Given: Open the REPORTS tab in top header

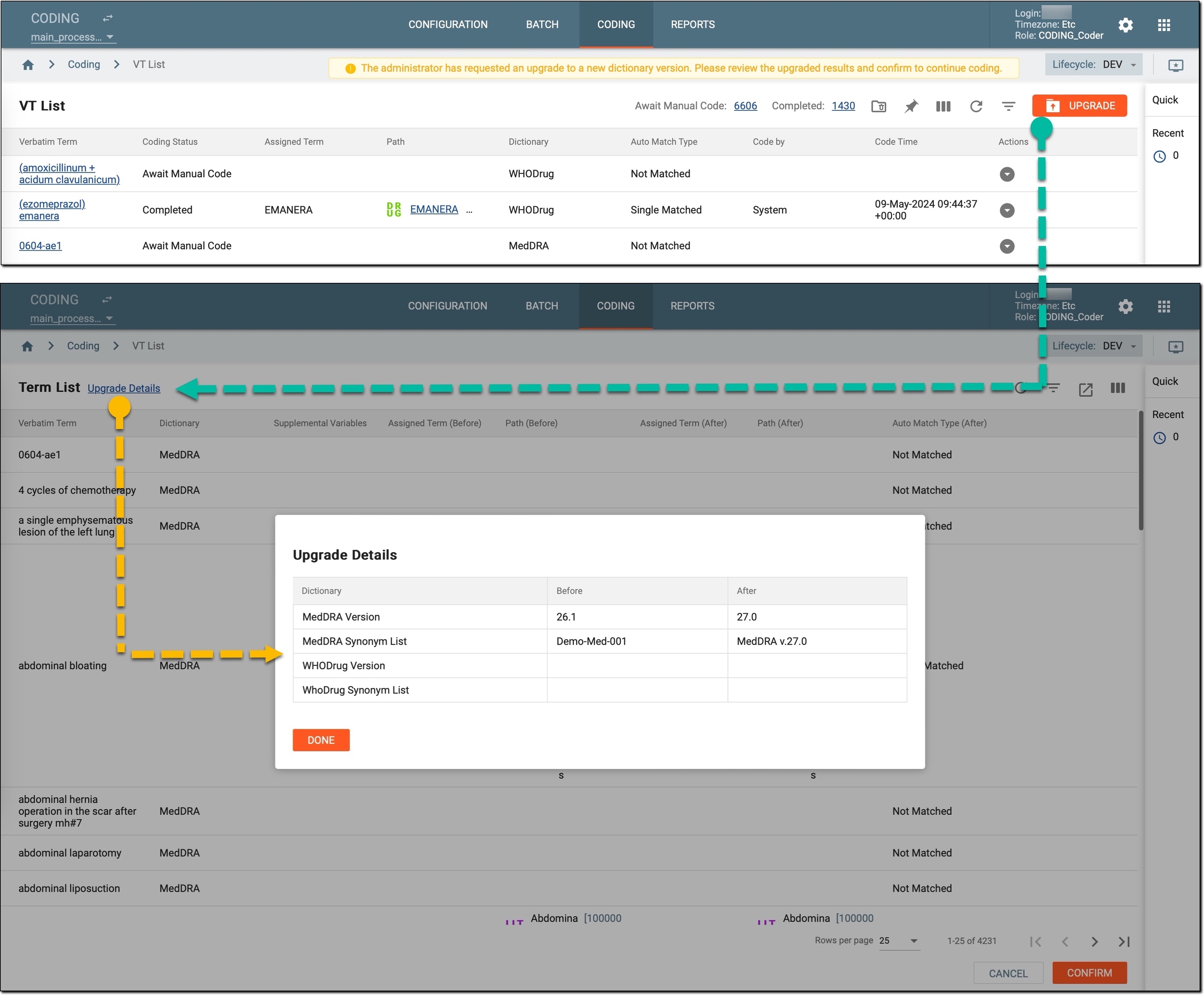Looking at the screenshot, I should (x=693, y=25).
